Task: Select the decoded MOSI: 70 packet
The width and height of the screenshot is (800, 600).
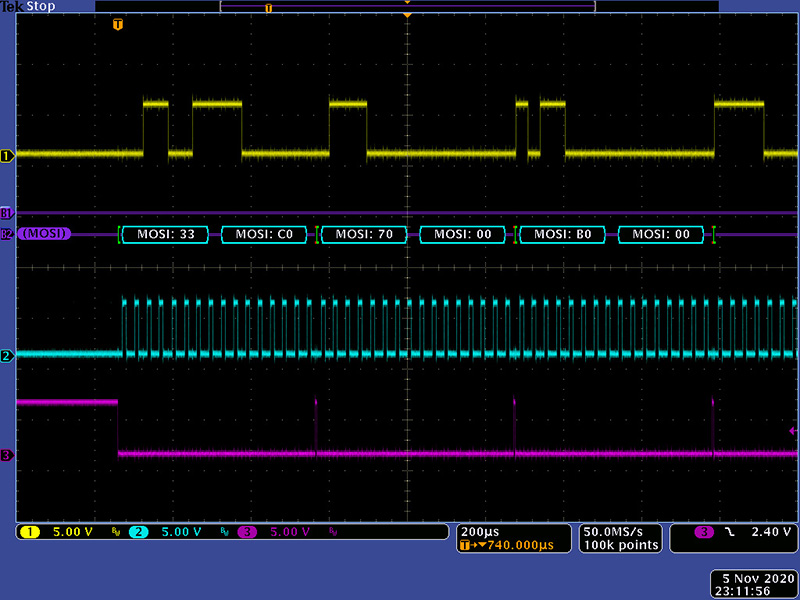Action: pos(363,235)
